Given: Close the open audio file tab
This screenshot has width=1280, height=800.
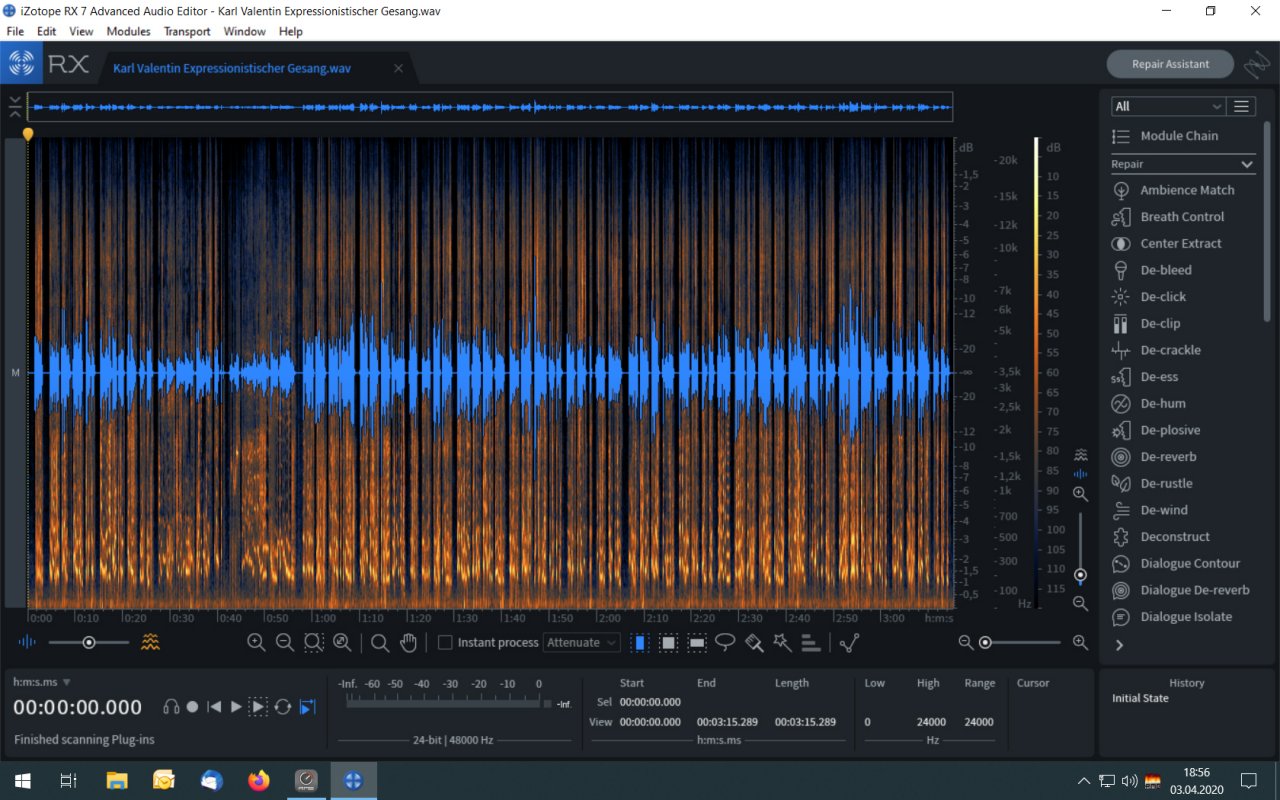Looking at the screenshot, I should point(398,69).
